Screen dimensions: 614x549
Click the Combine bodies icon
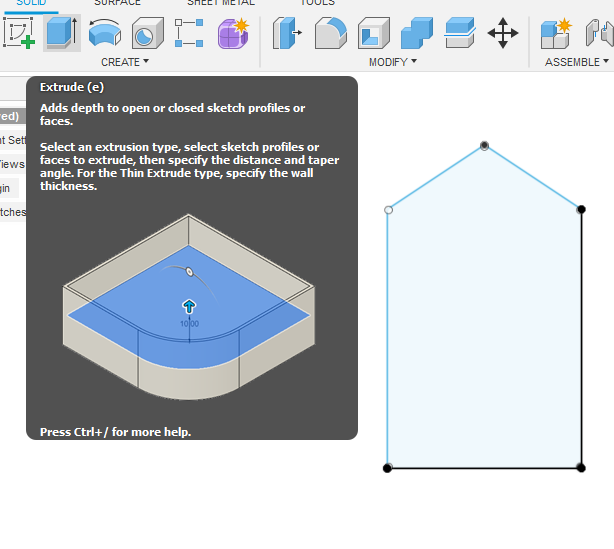click(417, 33)
